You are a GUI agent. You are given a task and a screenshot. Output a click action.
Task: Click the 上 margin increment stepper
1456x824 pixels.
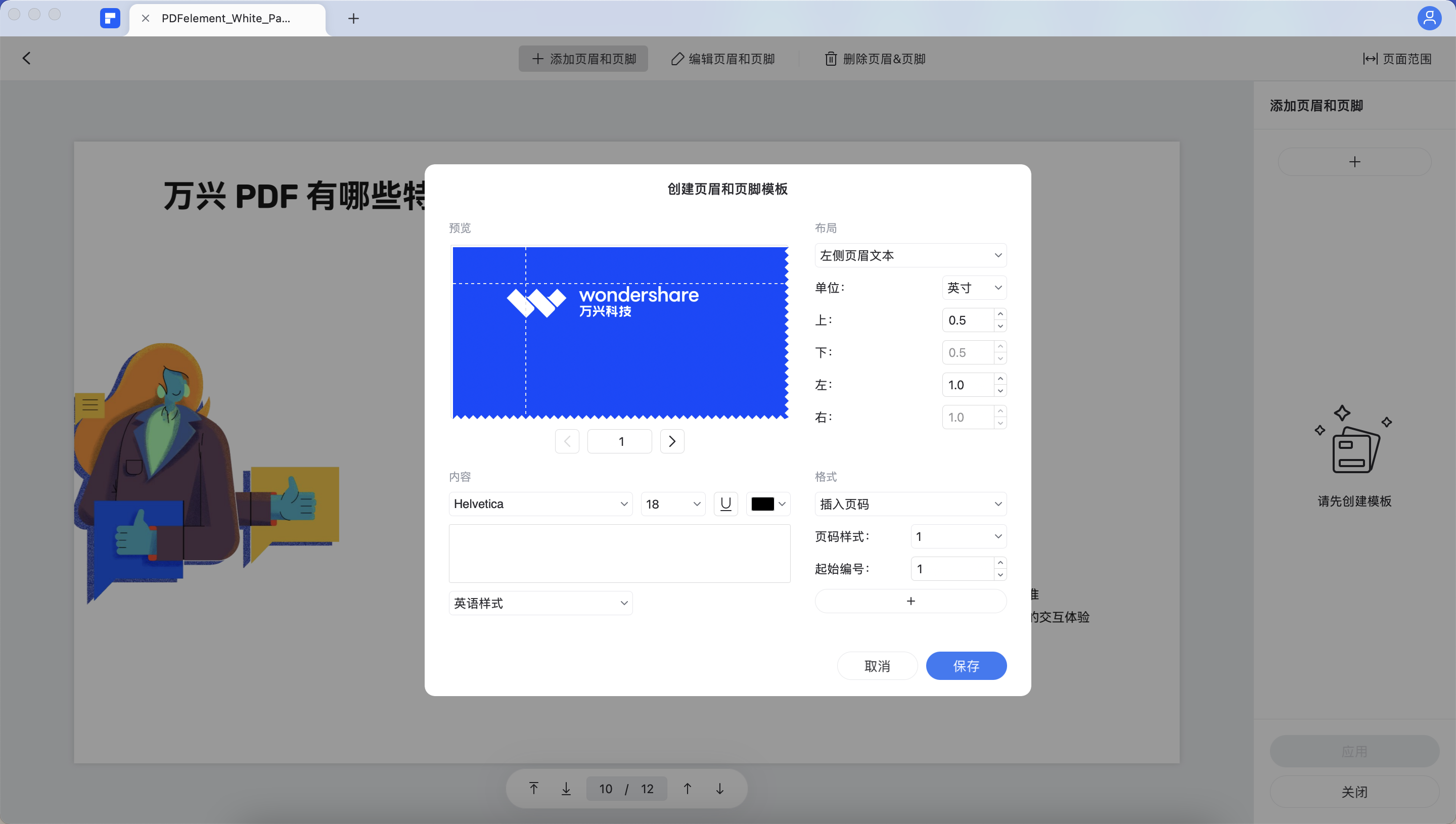1000,314
